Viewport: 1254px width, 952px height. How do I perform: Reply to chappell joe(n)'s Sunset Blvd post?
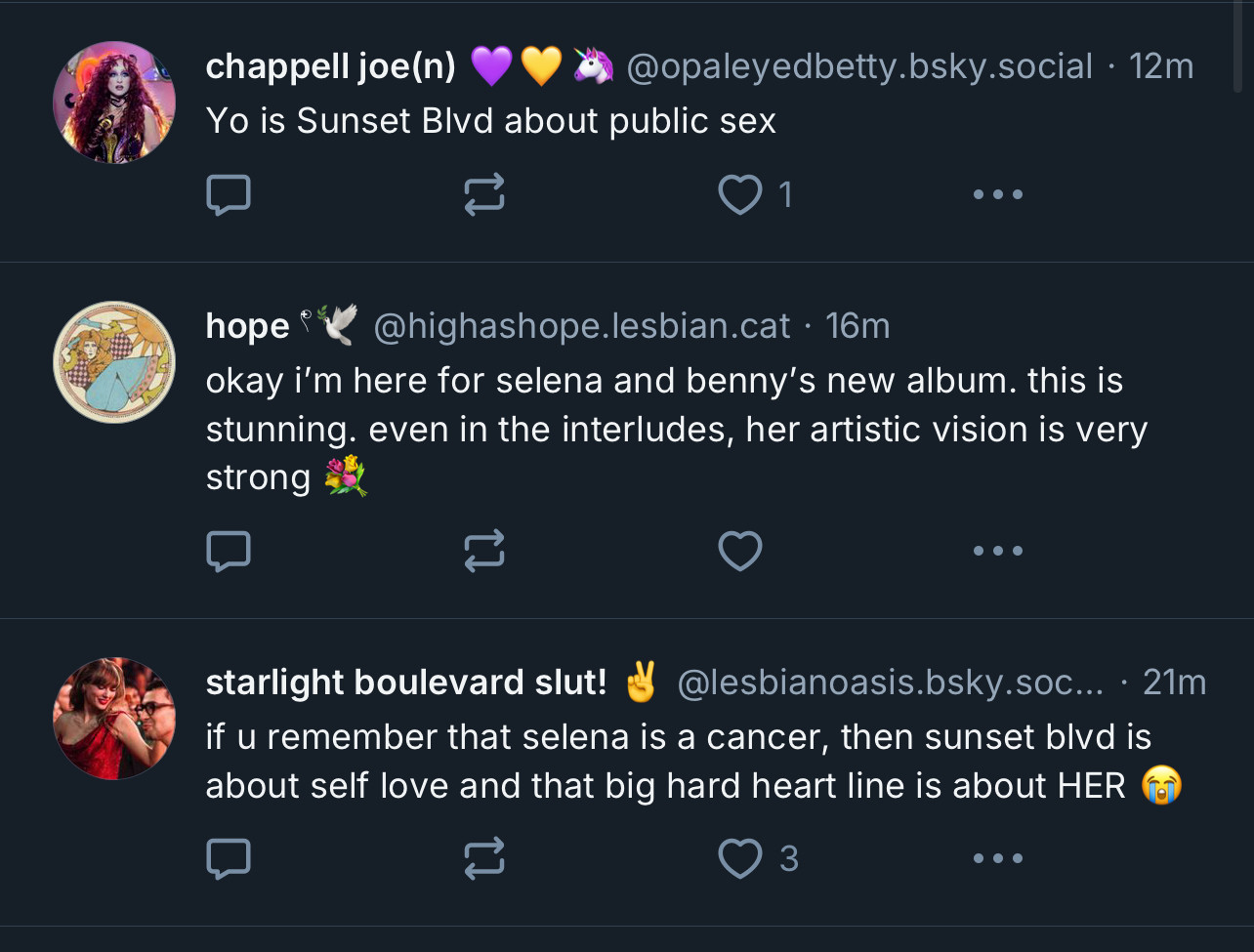pyautogui.click(x=229, y=194)
